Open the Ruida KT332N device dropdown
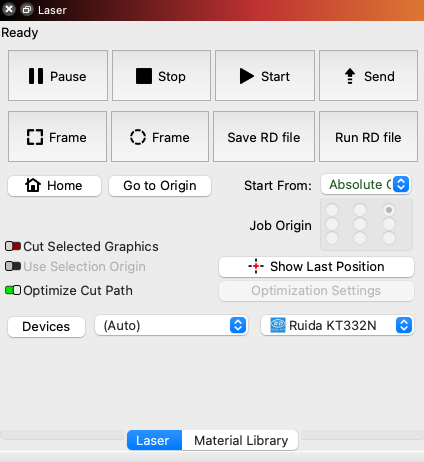This screenshot has width=424, height=462. [337, 325]
